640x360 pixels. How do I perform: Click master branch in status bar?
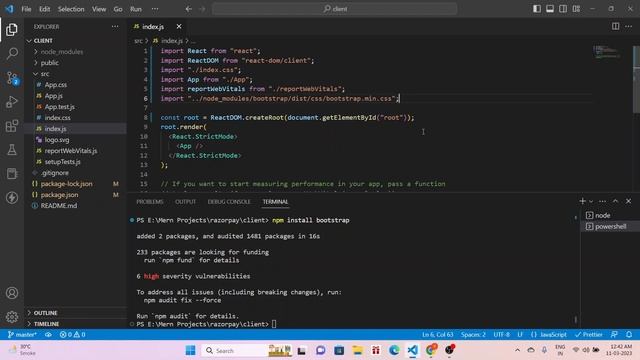pos(22,335)
